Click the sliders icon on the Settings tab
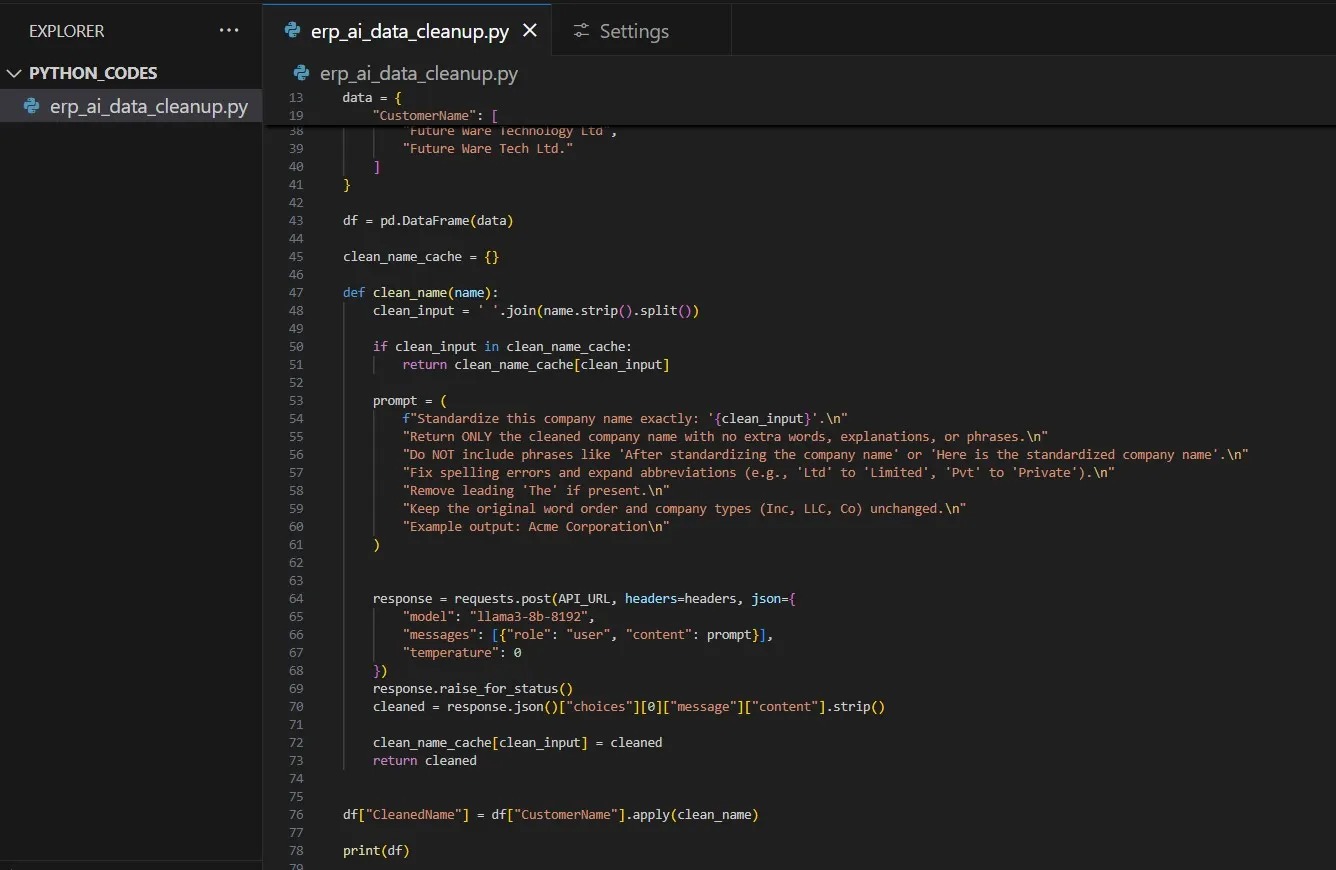This screenshot has width=1336, height=870. [x=581, y=31]
